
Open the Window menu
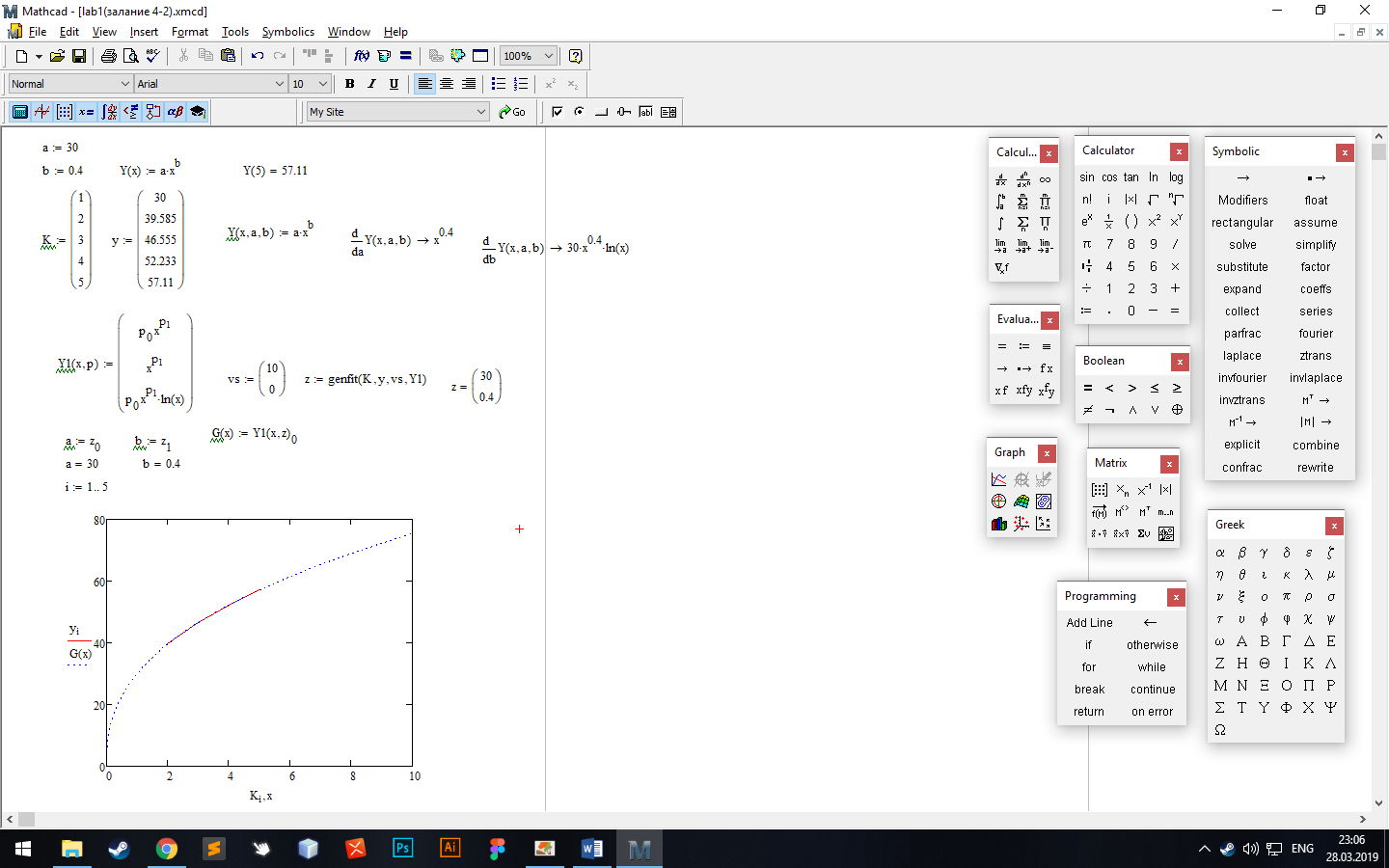349,32
